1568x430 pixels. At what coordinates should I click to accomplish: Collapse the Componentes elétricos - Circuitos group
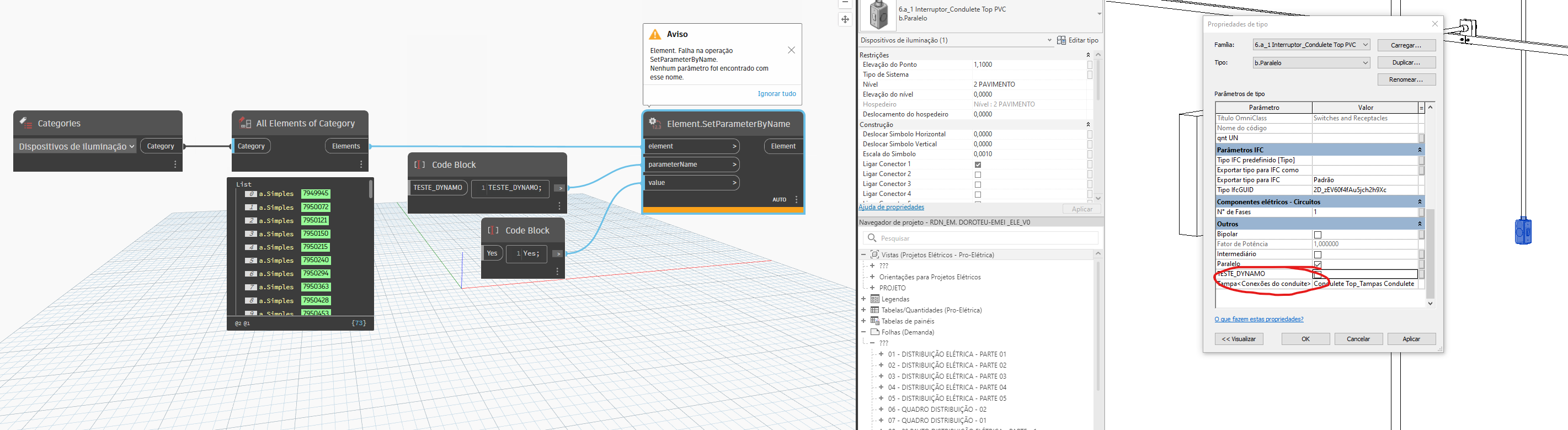click(x=1420, y=201)
